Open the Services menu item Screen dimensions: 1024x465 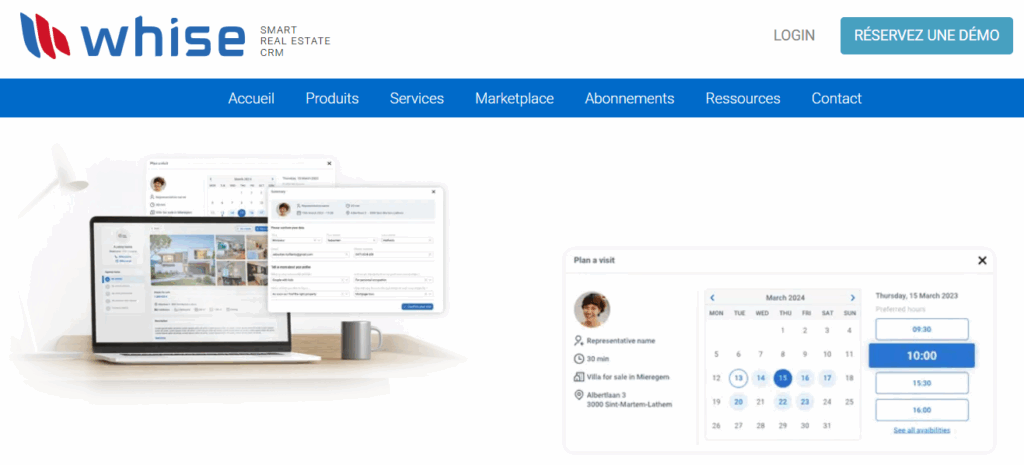coord(416,98)
